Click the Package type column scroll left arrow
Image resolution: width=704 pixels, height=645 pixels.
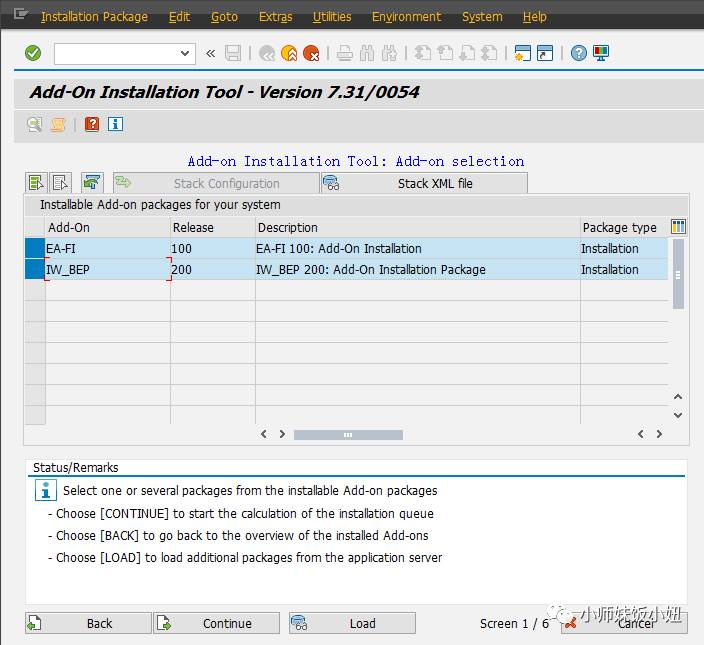click(641, 434)
